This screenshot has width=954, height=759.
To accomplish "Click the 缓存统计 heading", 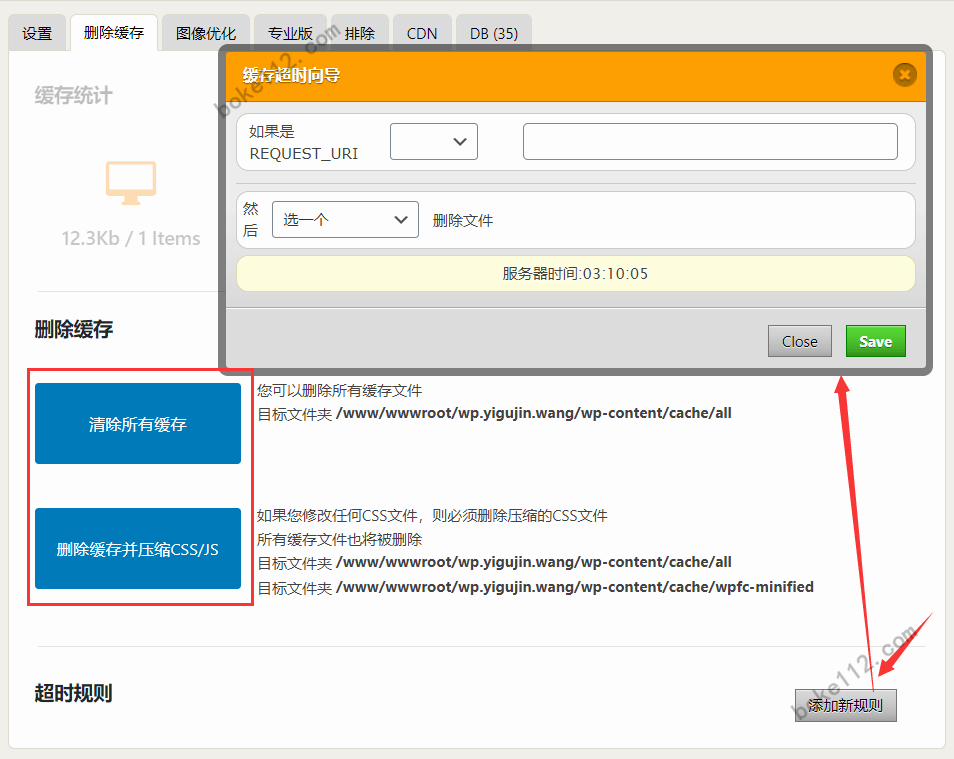I will pyautogui.click(x=74, y=96).
